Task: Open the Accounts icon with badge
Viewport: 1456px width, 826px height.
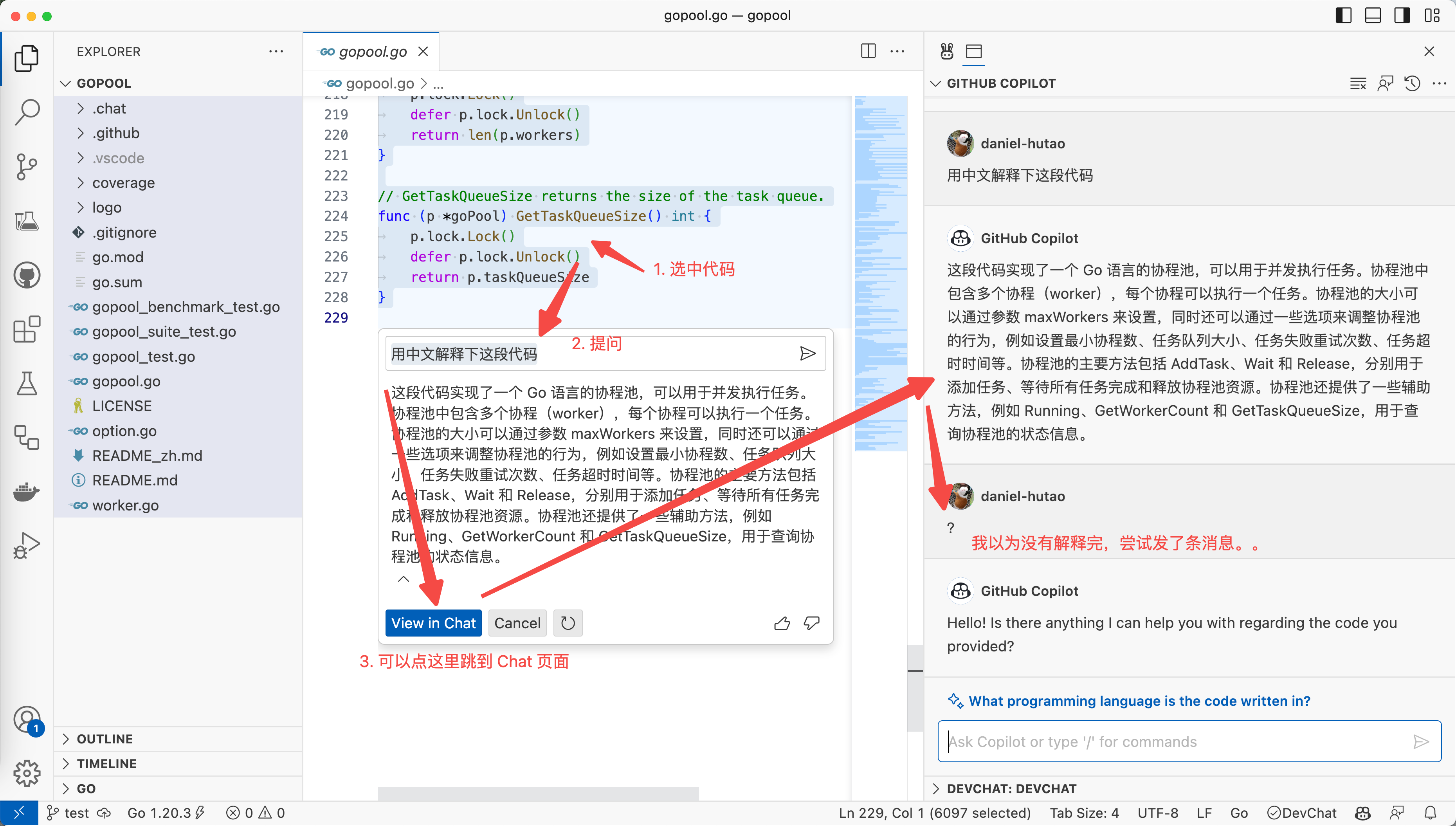Action: pyautogui.click(x=27, y=720)
